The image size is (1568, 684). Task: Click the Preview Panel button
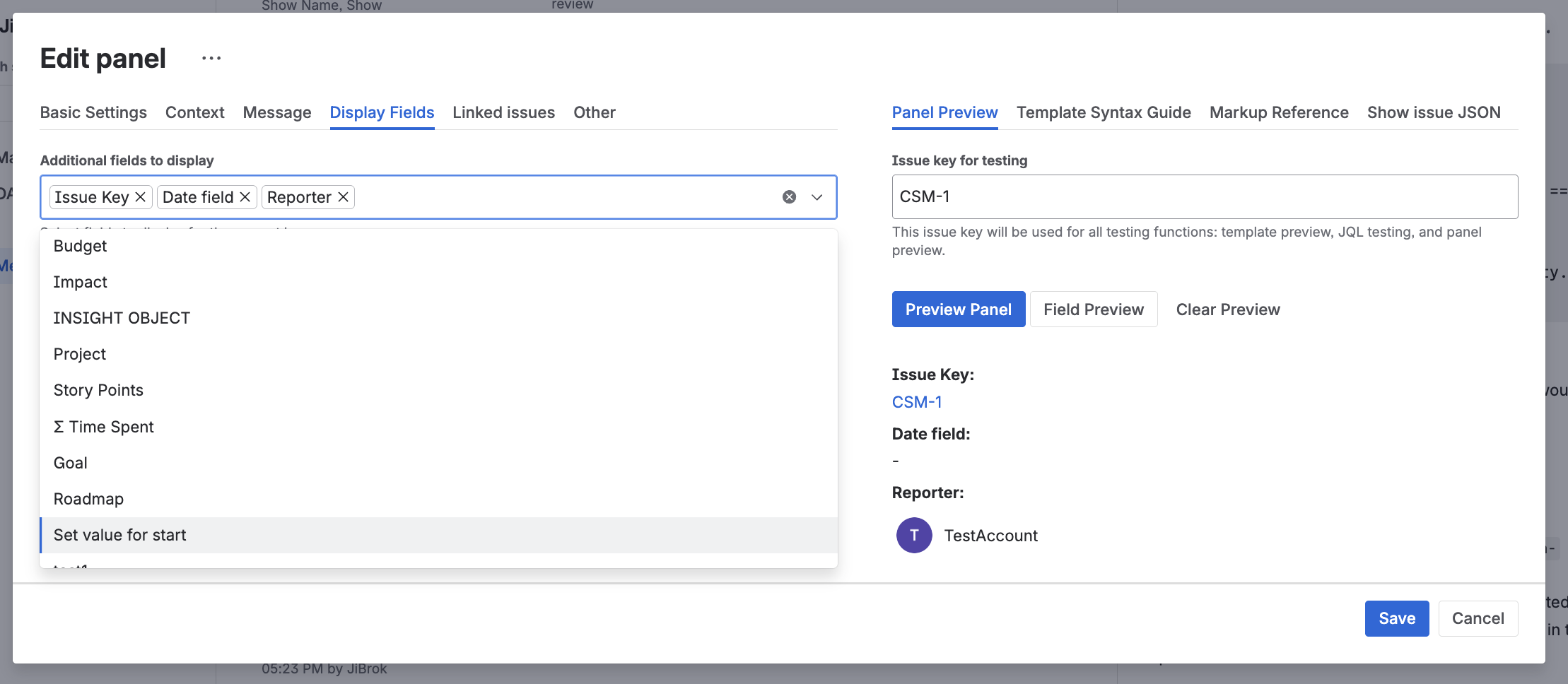coord(958,309)
